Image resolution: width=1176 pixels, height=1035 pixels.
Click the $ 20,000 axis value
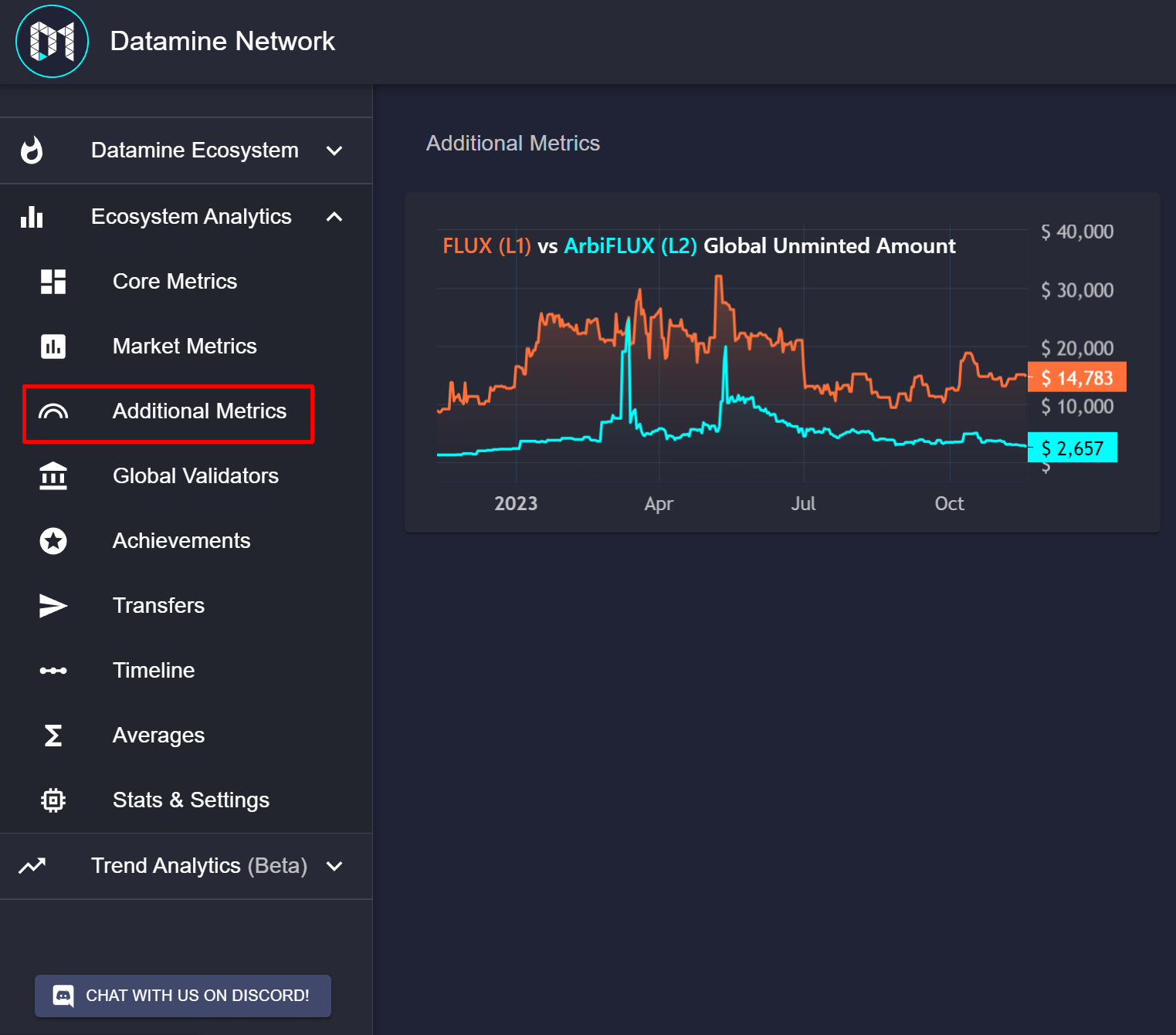coord(1077,348)
